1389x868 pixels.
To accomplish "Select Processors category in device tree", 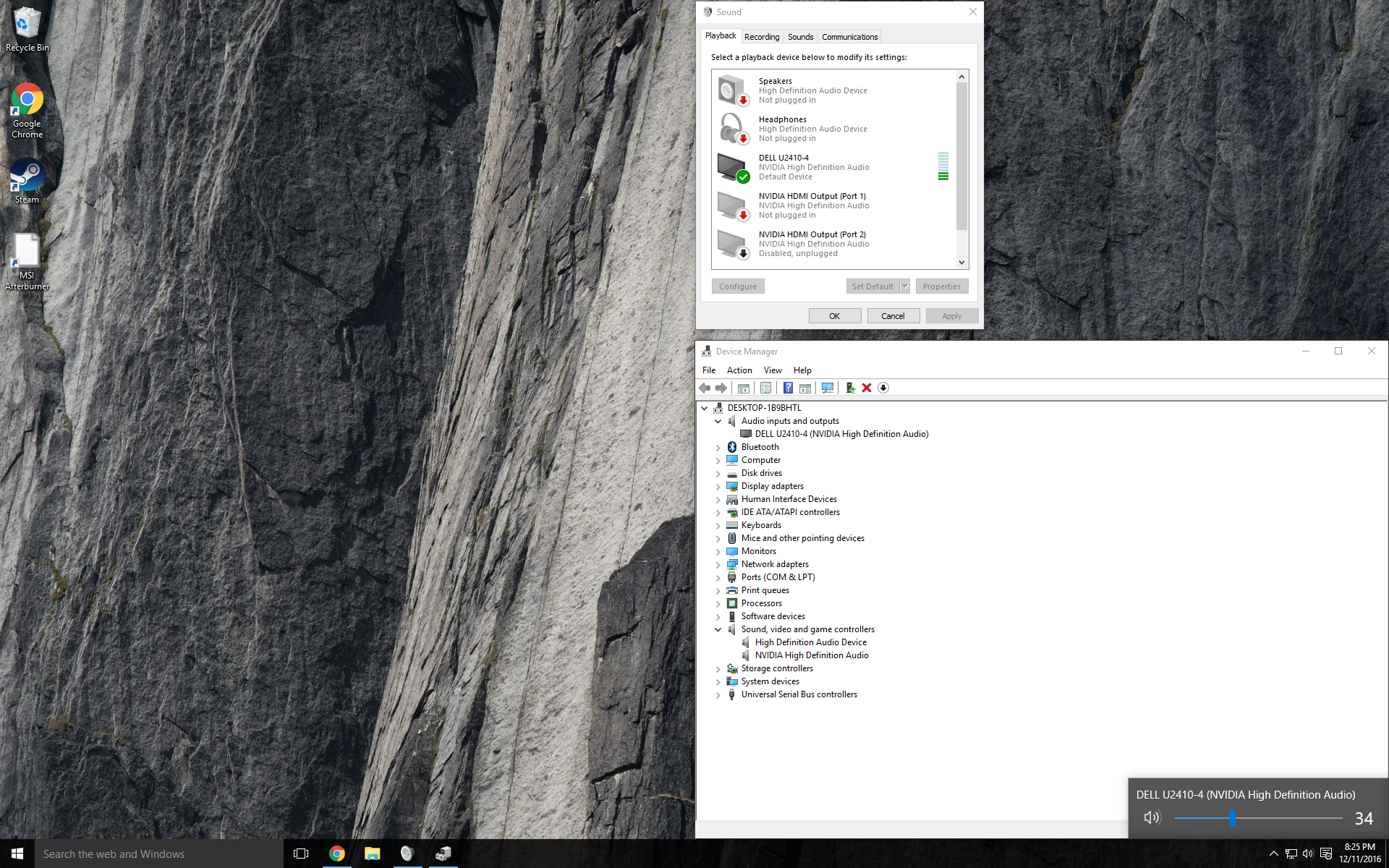I will pyautogui.click(x=761, y=603).
